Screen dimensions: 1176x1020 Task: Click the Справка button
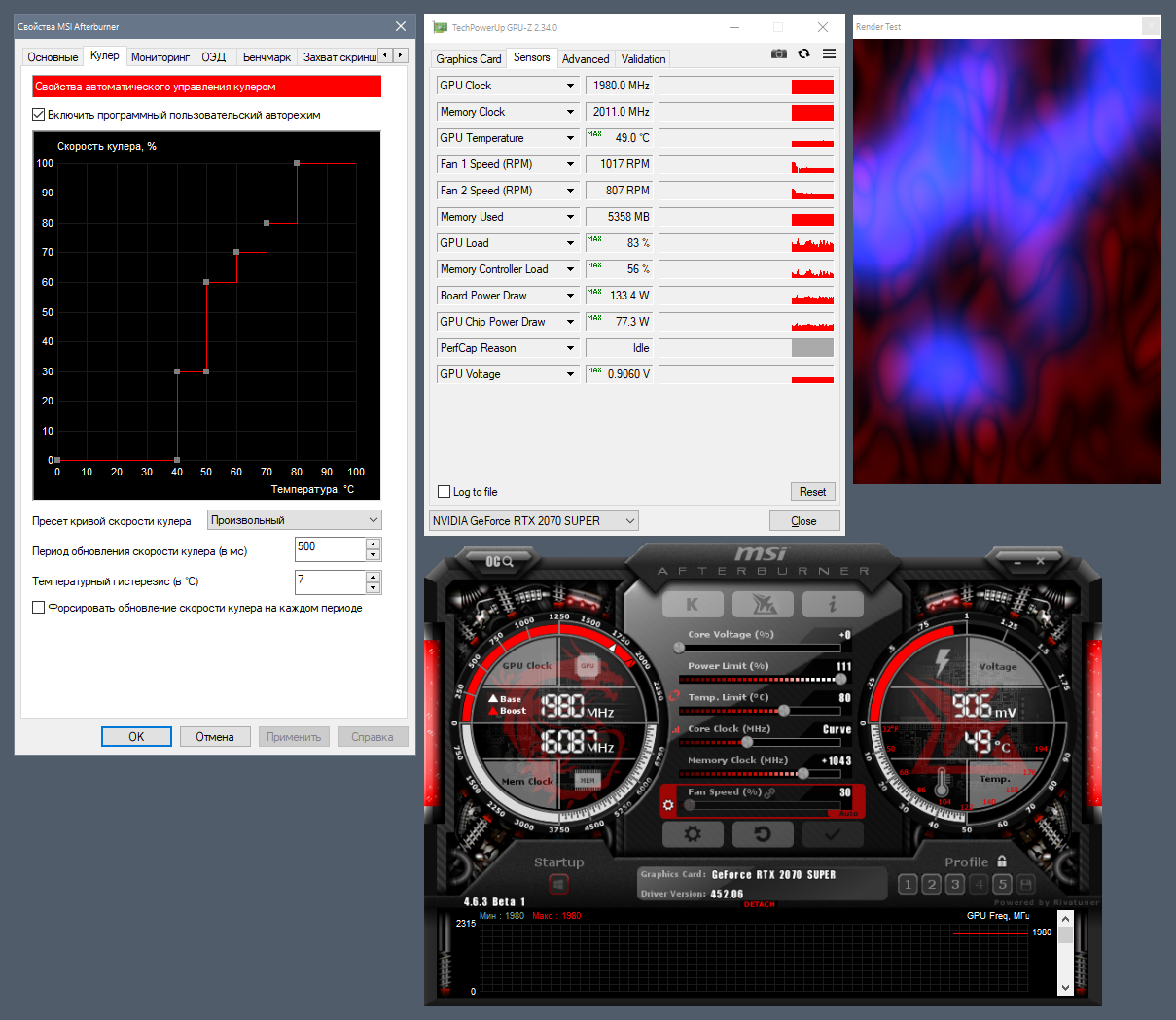pyautogui.click(x=373, y=737)
